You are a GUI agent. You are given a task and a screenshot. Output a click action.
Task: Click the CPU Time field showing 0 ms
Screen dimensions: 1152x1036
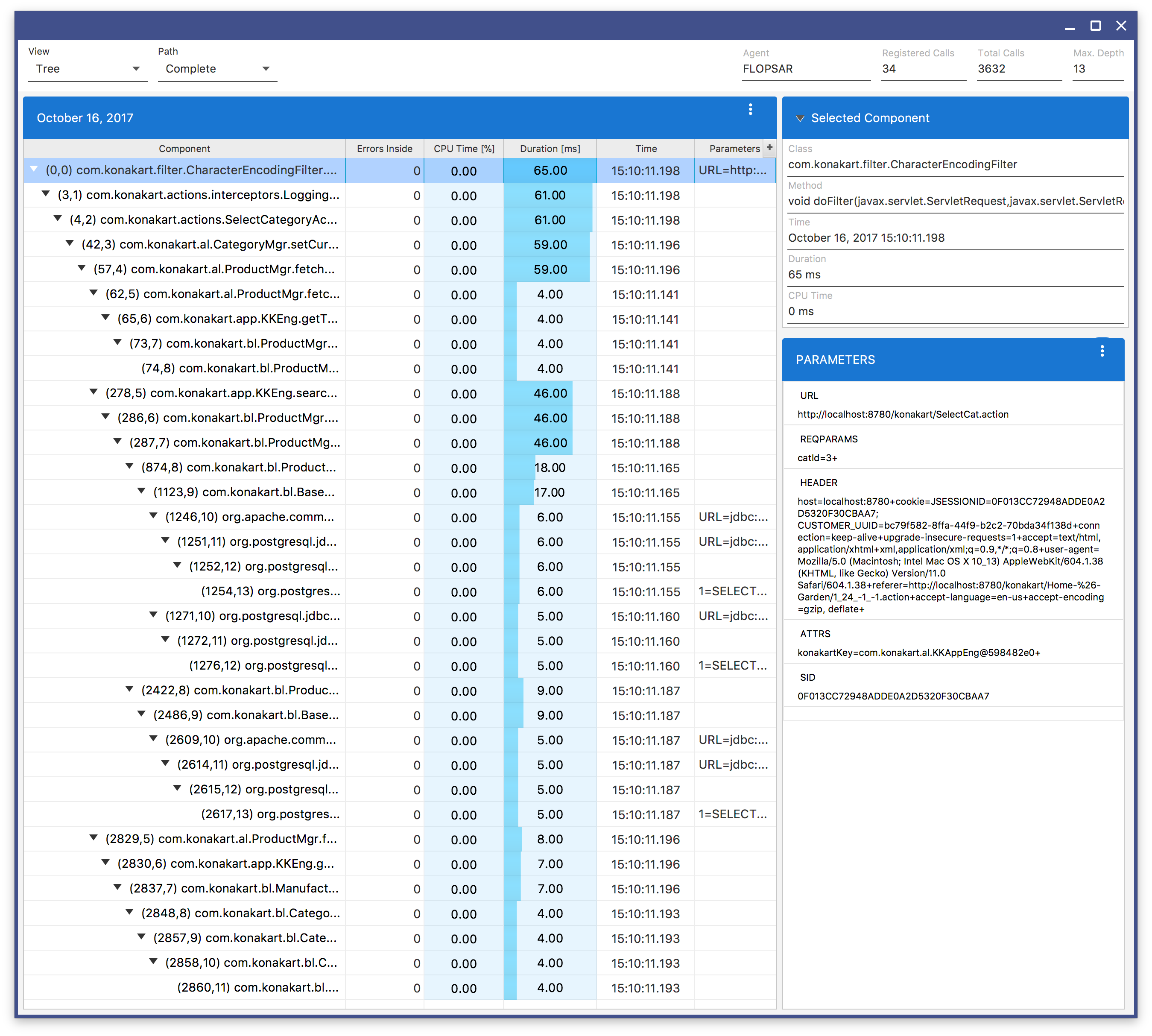[955, 311]
